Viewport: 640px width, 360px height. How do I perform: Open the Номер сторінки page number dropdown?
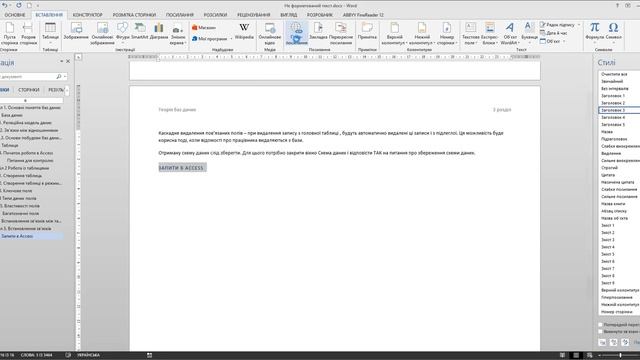pyautogui.click(x=447, y=33)
